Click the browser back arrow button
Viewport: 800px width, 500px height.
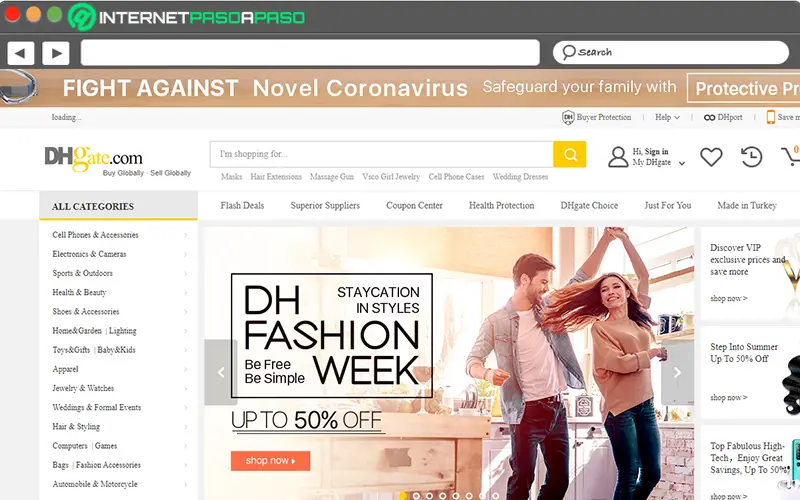tap(20, 53)
